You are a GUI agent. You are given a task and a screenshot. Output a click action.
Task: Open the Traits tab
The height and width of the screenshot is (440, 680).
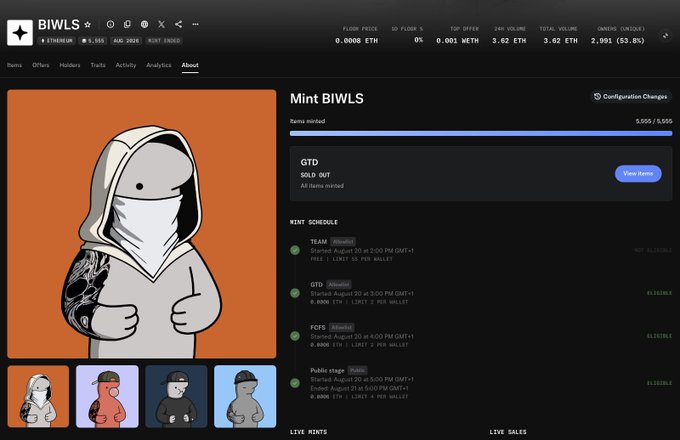click(x=98, y=65)
